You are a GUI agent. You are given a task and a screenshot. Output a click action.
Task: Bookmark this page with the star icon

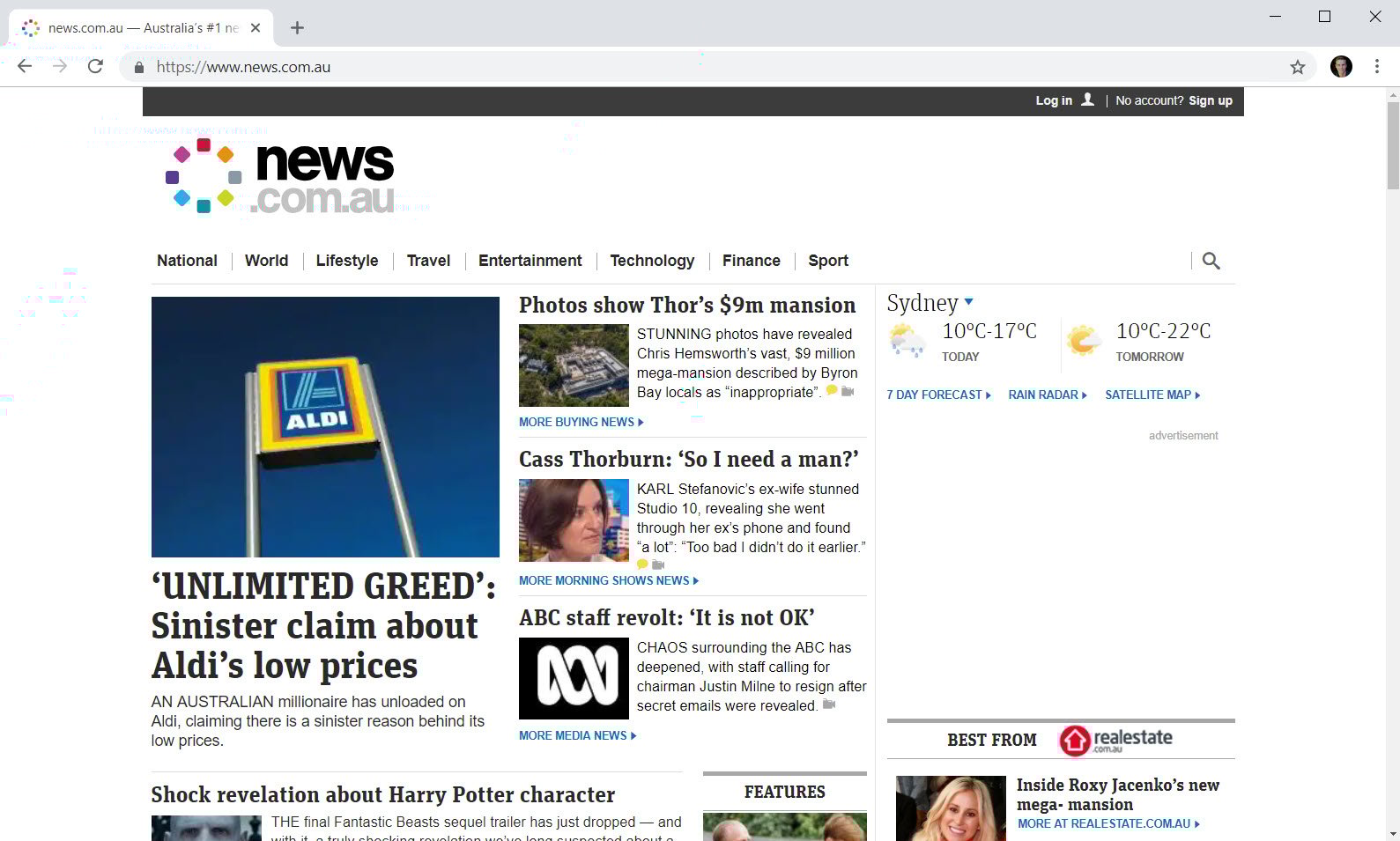[x=1297, y=67]
